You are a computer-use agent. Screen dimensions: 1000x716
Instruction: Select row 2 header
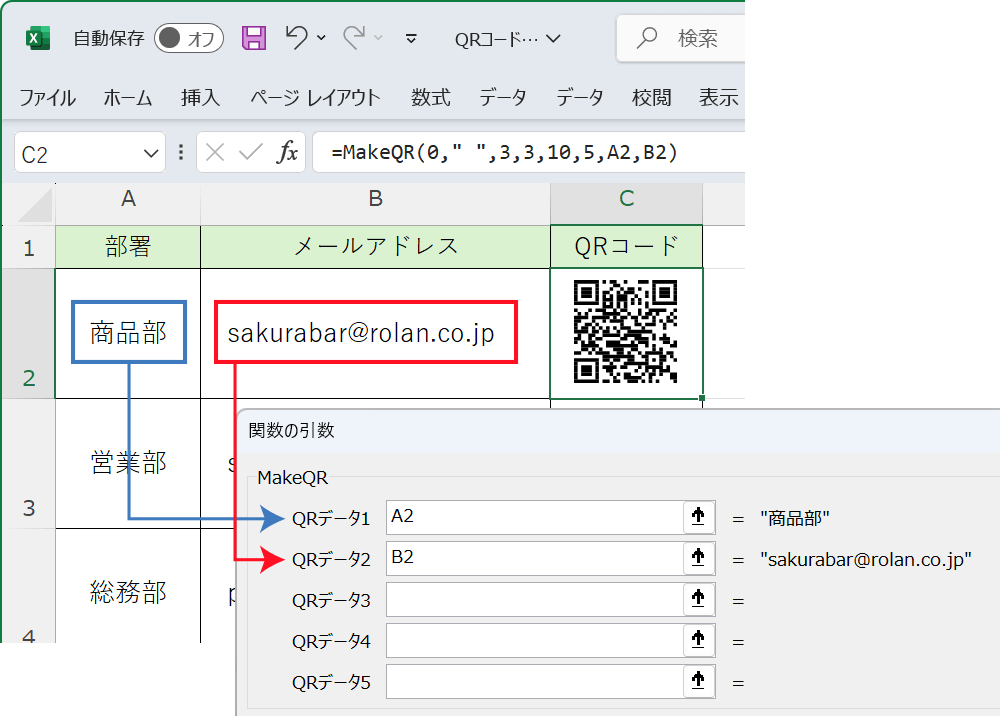pos(29,334)
